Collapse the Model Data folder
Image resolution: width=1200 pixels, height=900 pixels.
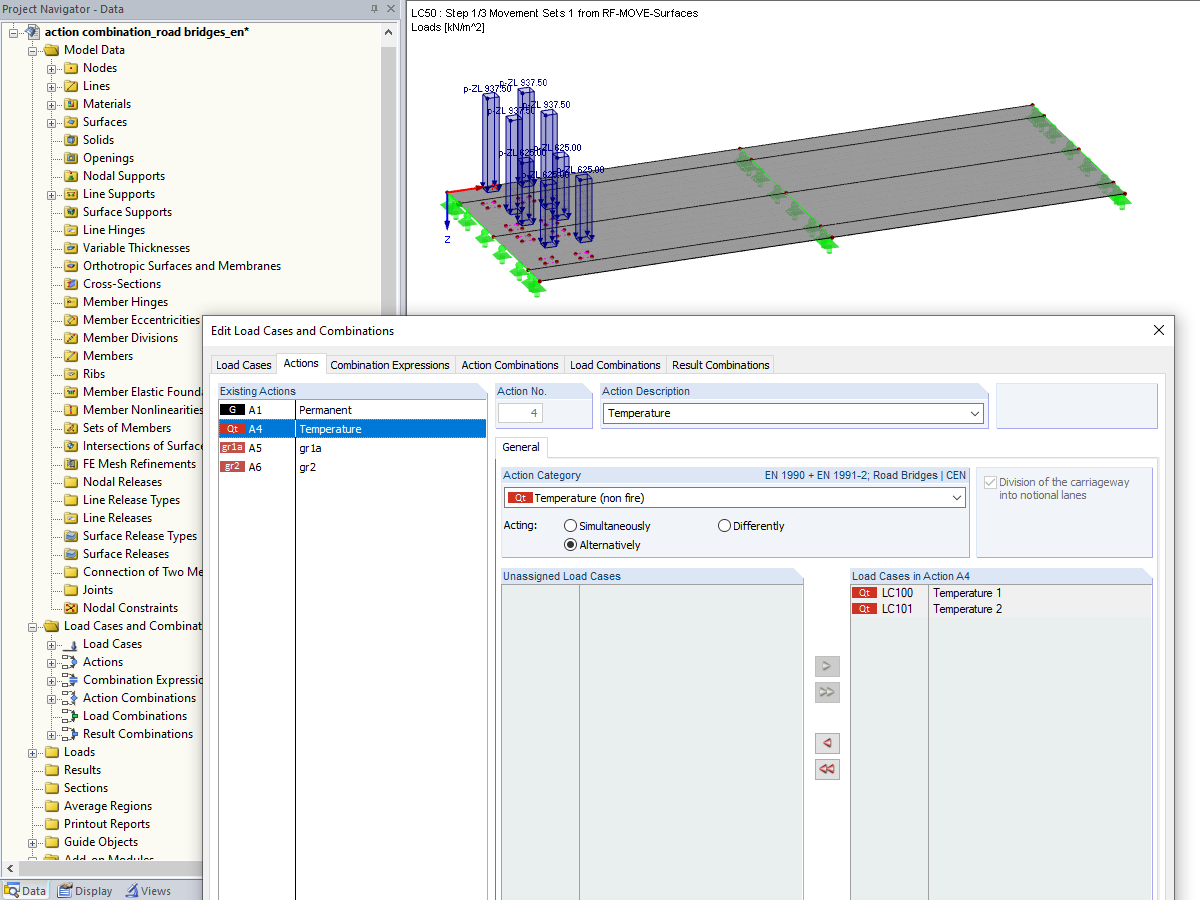pyautogui.click(x=33, y=50)
